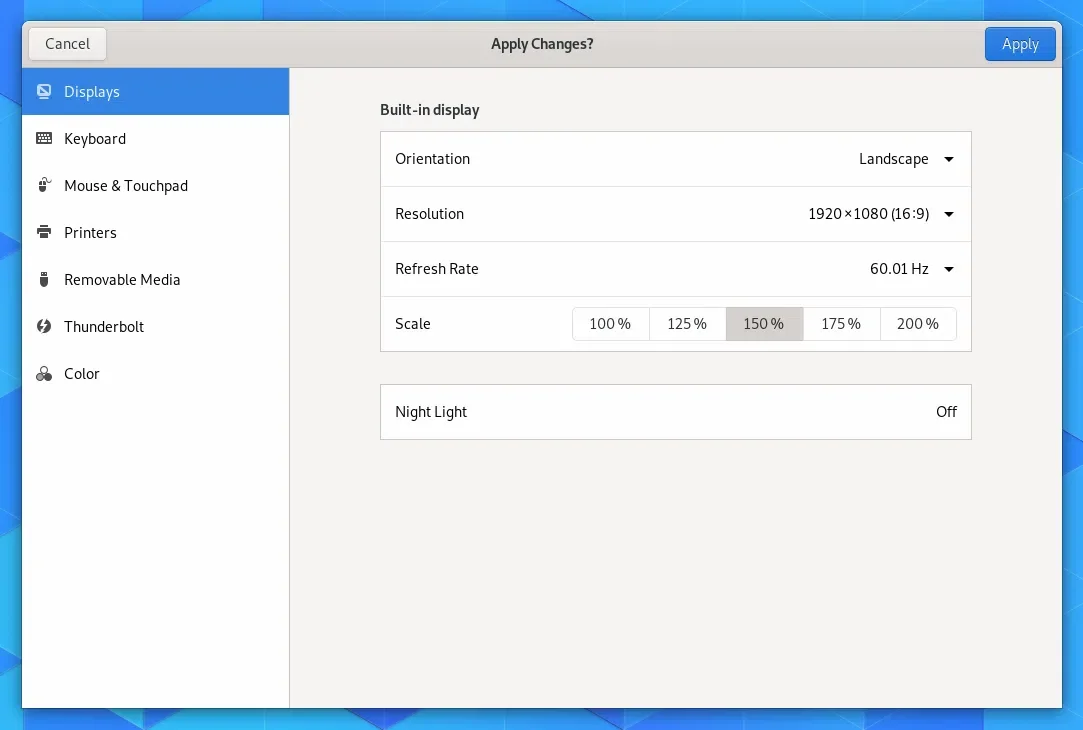The image size is (1083, 730).
Task: Open the Keyboard settings icon
Action: (x=44, y=138)
